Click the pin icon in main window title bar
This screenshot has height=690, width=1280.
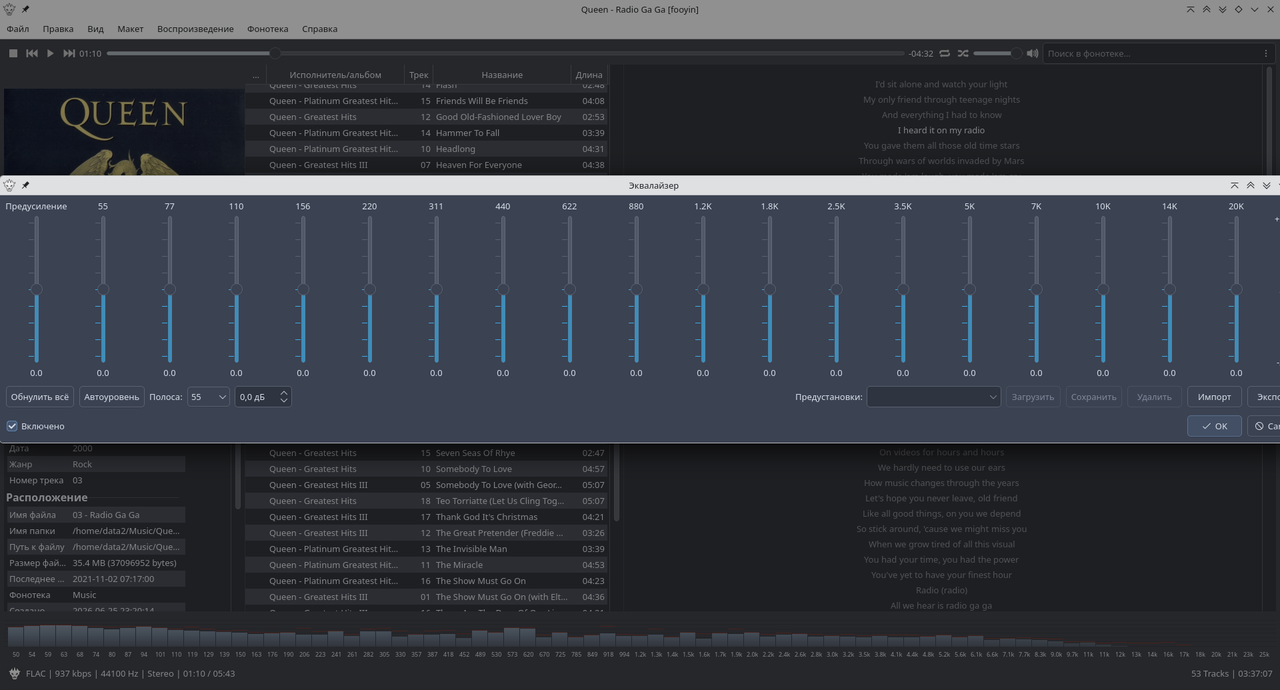point(25,9)
